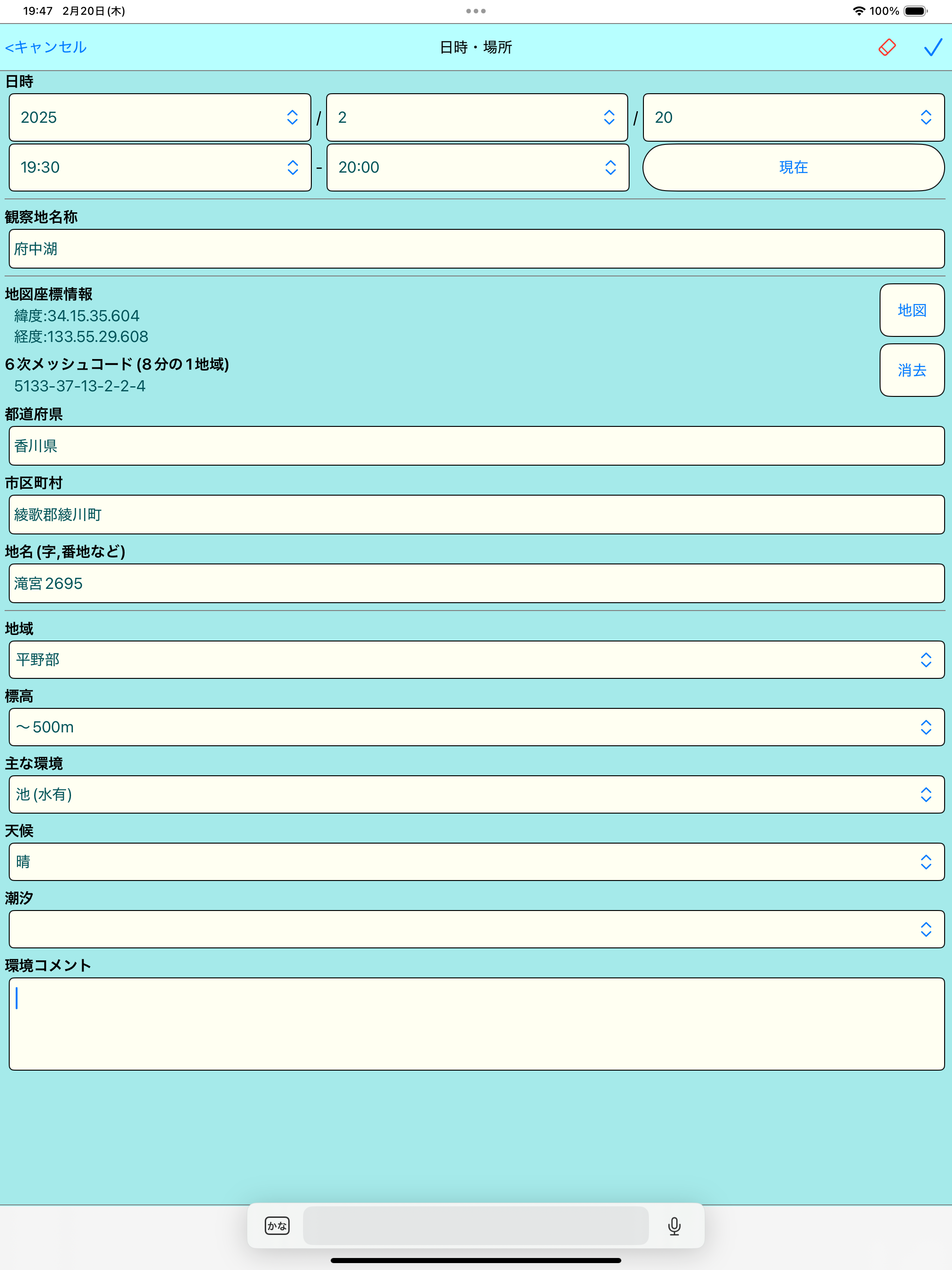Confirm with the blue checkmark icon
Image resolution: width=952 pixels, height=1270 pixels.
click(933, 47)
